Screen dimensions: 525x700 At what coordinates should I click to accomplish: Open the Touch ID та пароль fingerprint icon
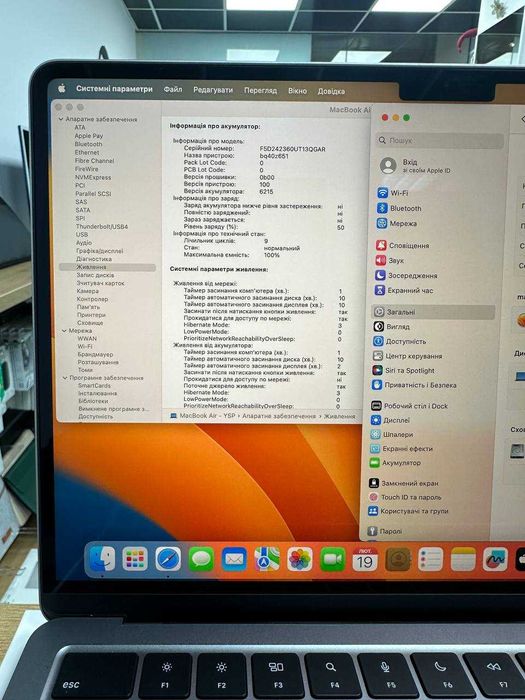(x=373, y=497)
